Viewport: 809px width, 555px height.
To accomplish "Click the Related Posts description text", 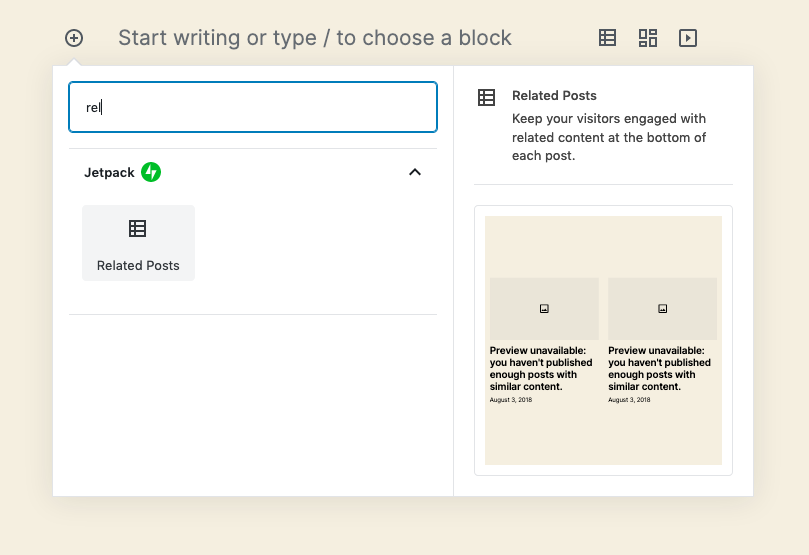I will (x=608, y=137).
